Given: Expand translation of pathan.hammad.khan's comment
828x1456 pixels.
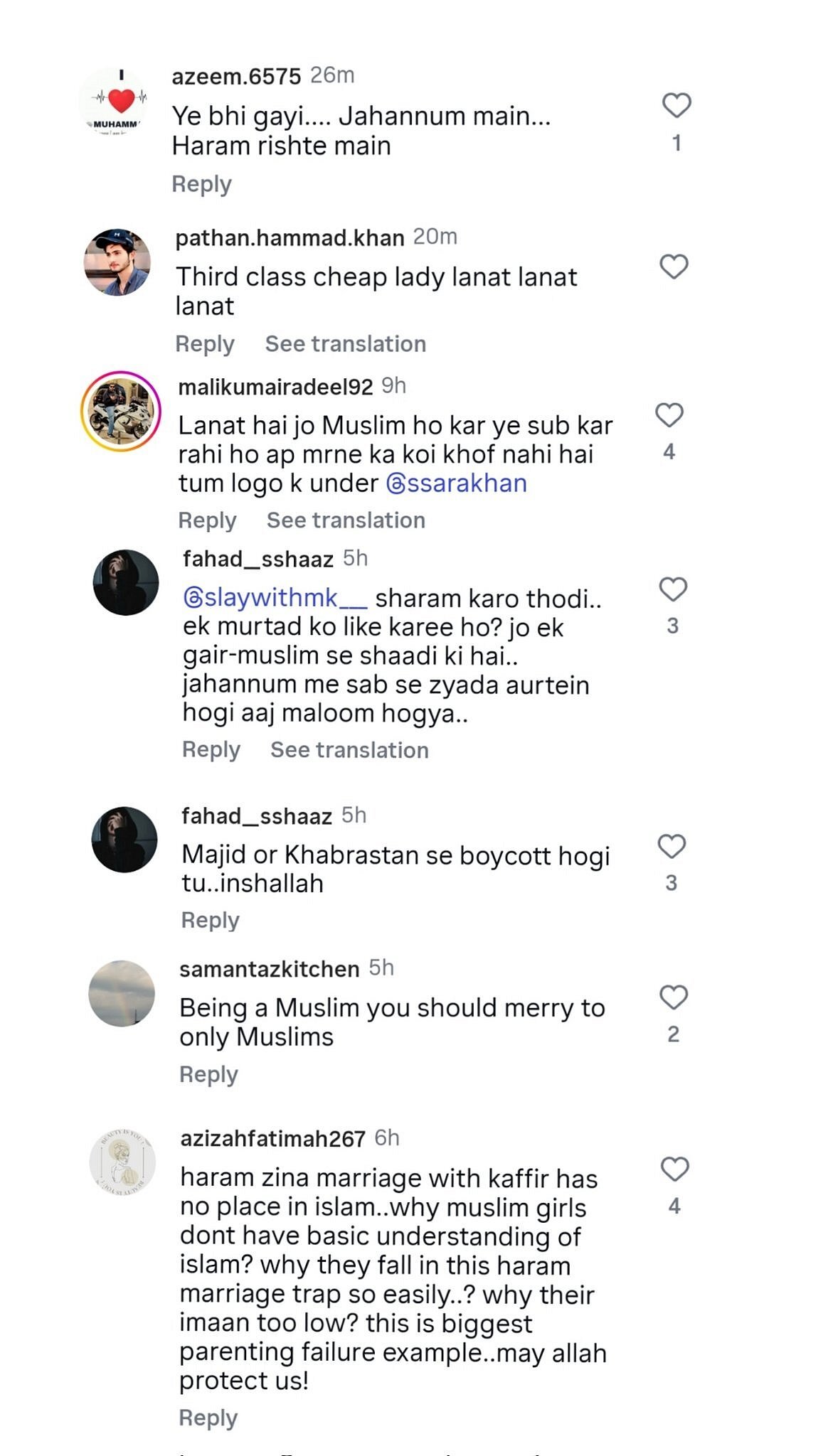Looking at the screenshot, I should point(345,344).
